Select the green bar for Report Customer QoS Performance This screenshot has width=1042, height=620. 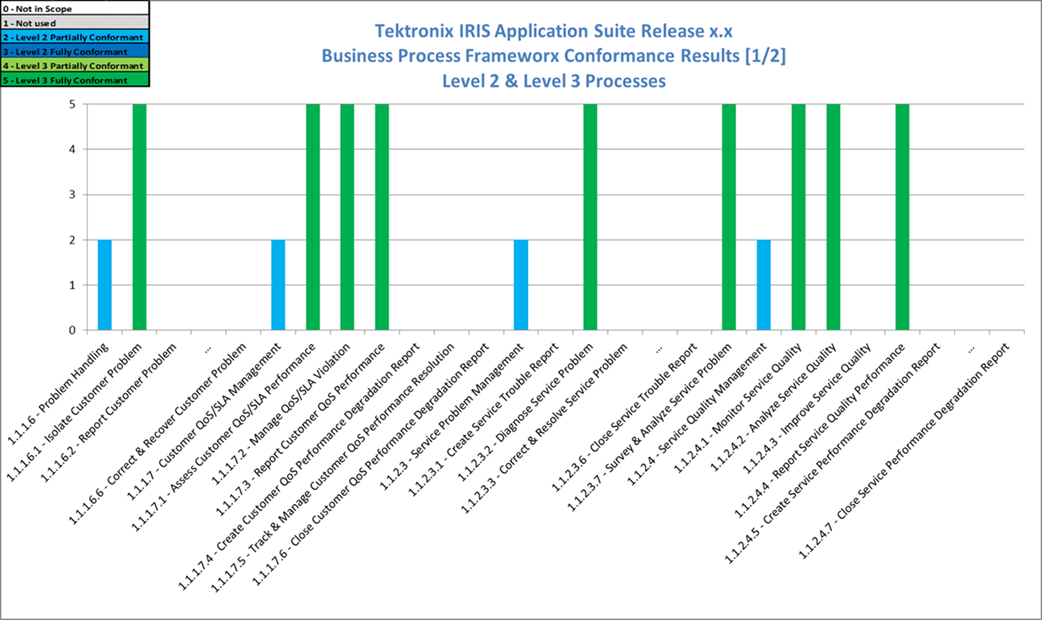(x=382, y=217)
